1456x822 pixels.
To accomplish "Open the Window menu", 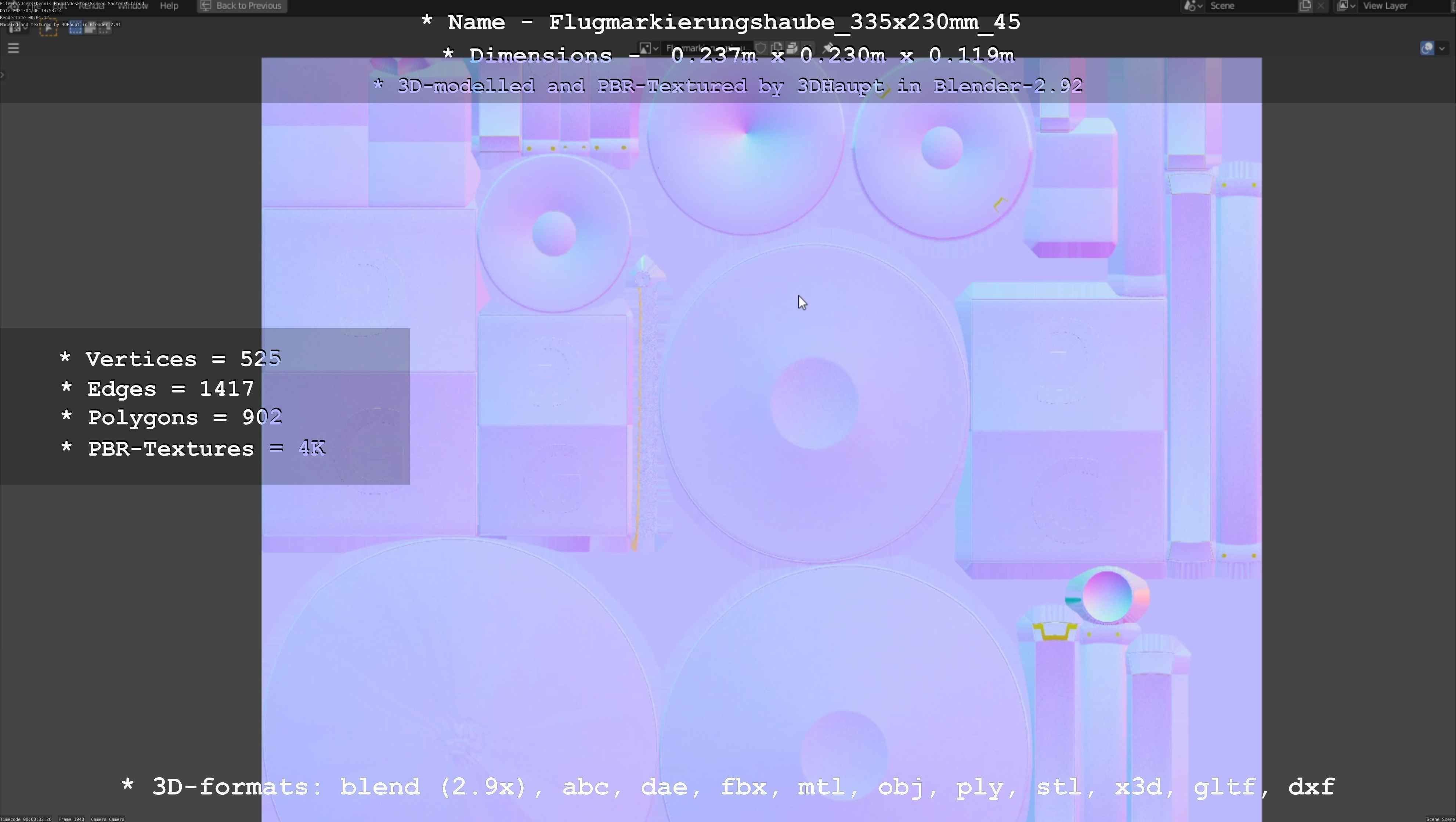I will pos(132,6).
